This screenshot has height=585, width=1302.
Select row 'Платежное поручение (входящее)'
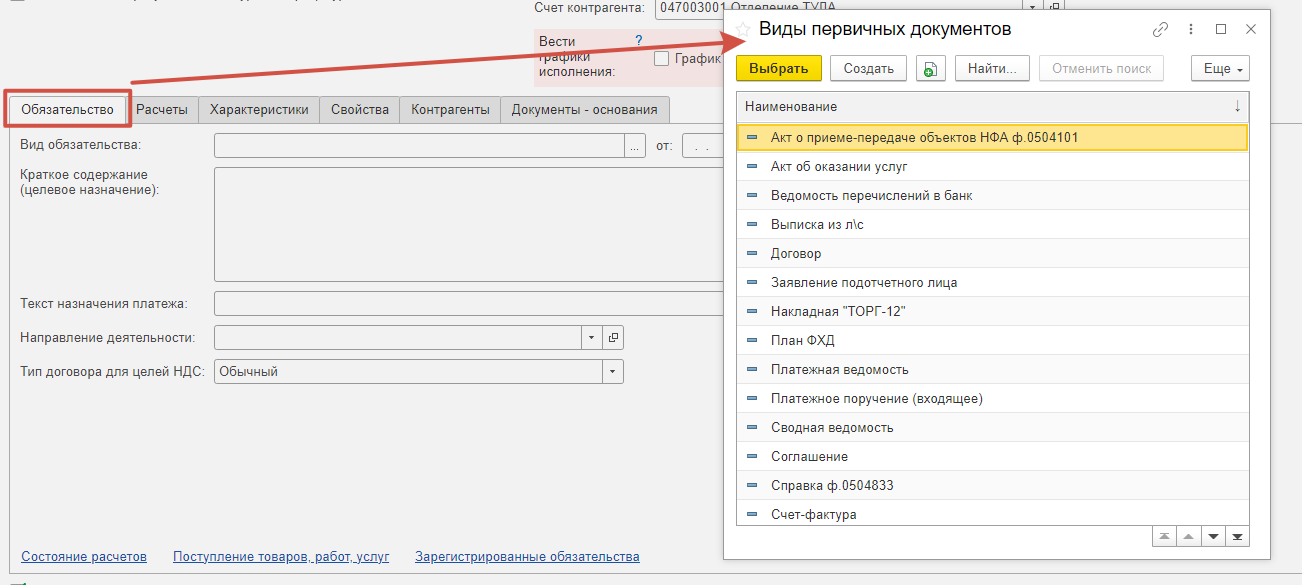[992, 398]
